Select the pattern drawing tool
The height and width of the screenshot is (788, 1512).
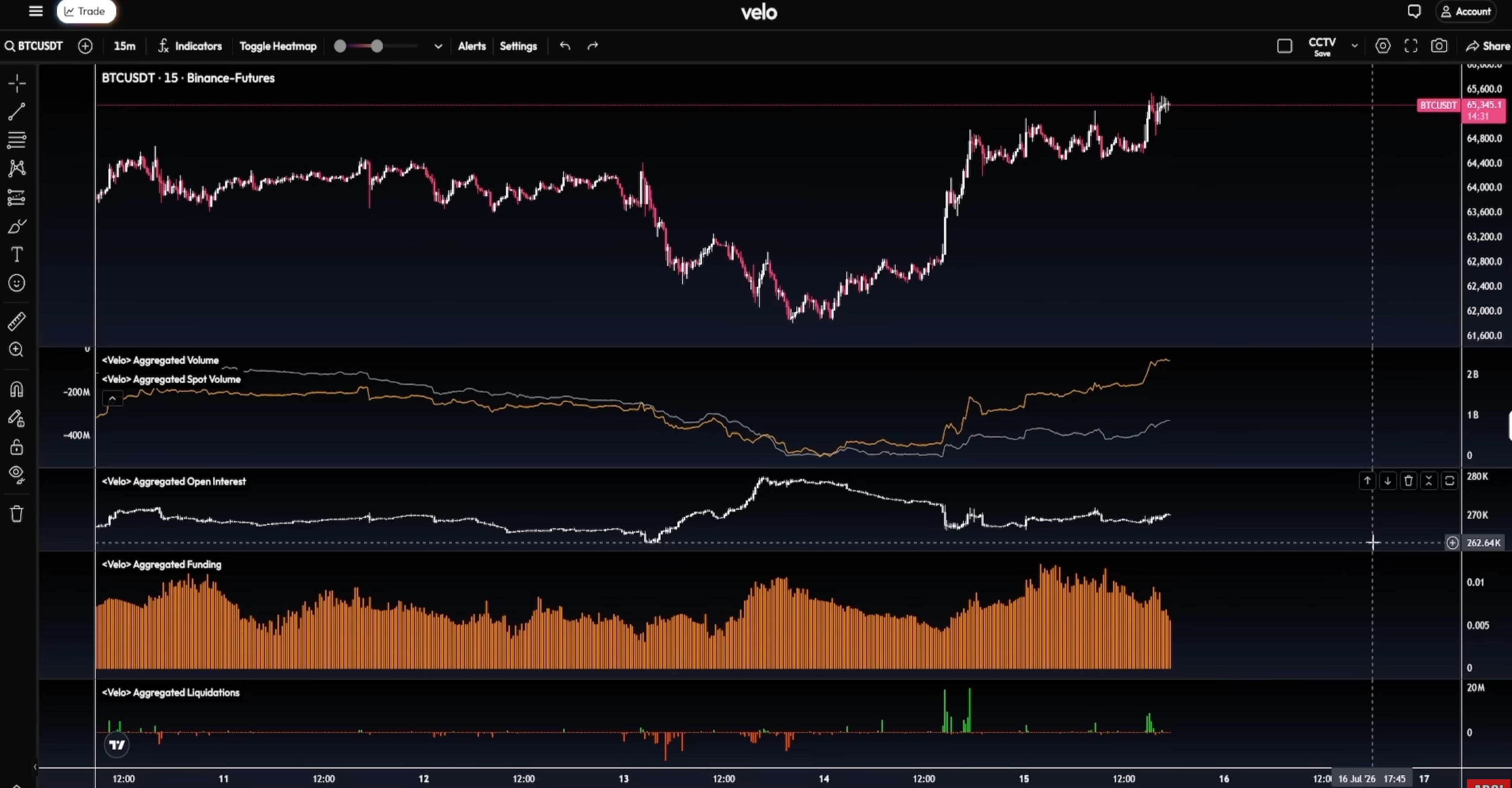click(x=16, y=169)
